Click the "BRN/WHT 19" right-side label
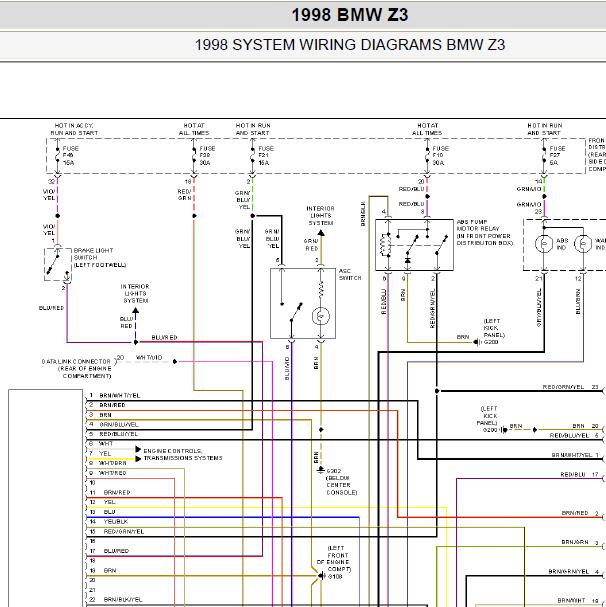 click(x=578, y=601)
